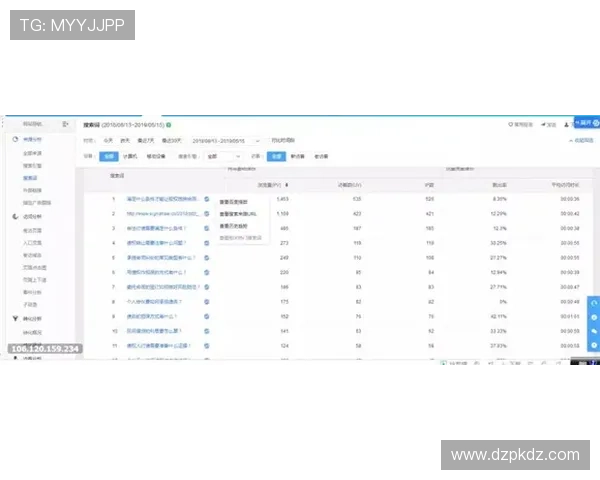Choose 查看搜索来路URL from the popup menu

pyautogui.click(x=240, y=213)
